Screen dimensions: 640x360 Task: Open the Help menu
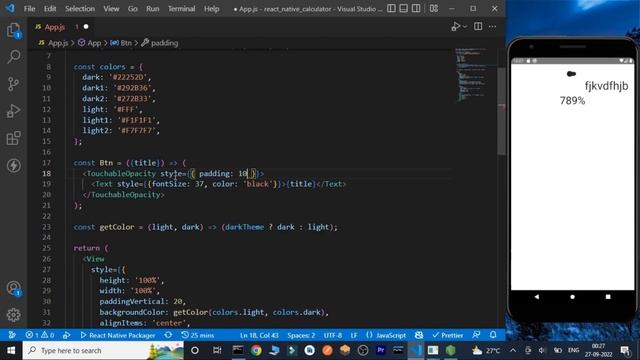(x=211, y=9)
